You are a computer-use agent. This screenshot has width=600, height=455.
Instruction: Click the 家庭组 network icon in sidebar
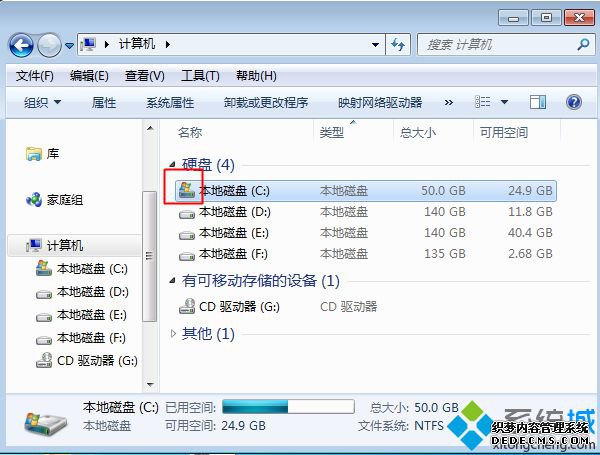coord(34,199)
